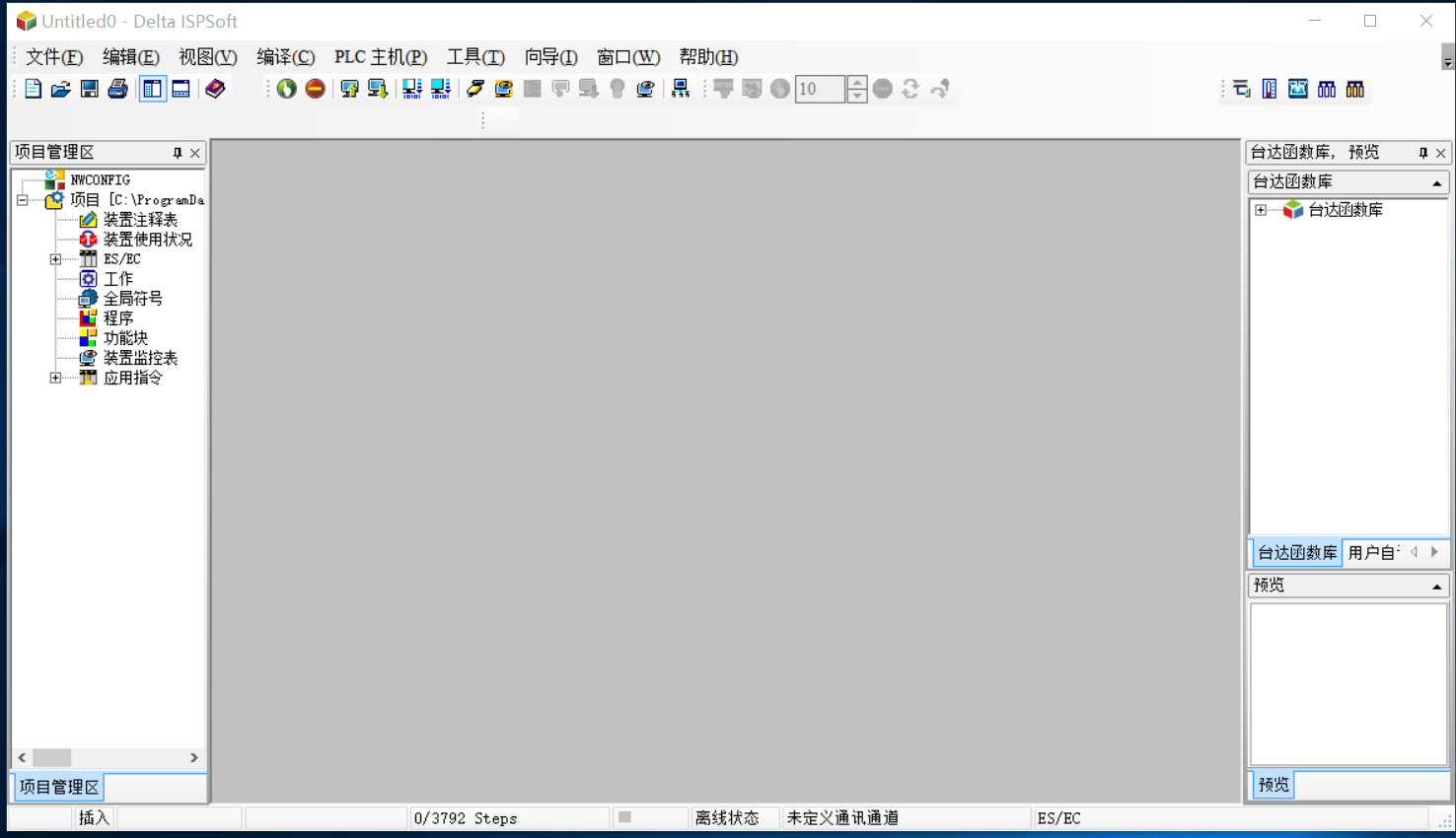Toggle the project panel view button

152,89
